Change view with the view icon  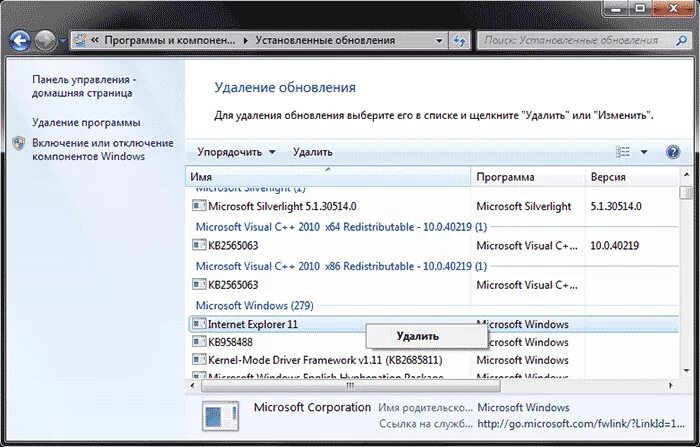pos(623,152)
